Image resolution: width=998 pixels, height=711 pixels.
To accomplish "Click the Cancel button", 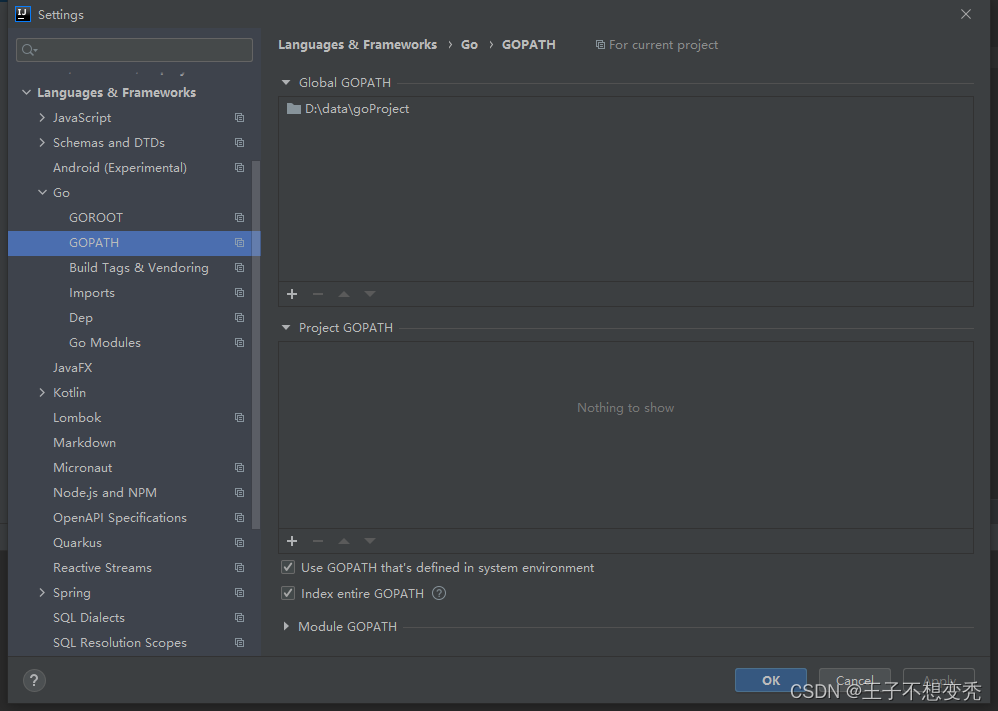I will click(x=854, y=680).
